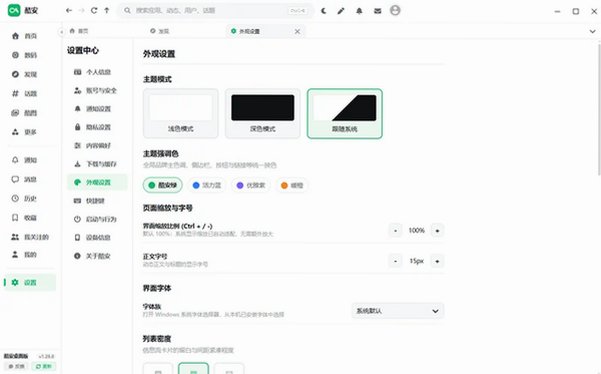Select the follow system theme card
This screenshot has width=601, height=374.
pos(345,113)
